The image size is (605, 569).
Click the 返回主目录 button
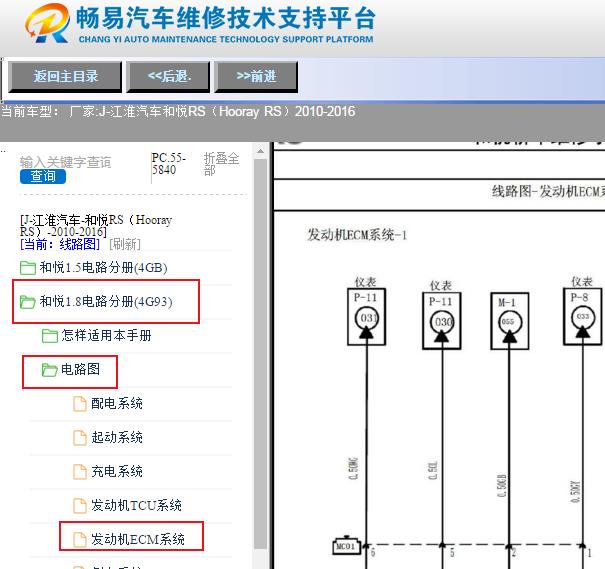[65, 76]
